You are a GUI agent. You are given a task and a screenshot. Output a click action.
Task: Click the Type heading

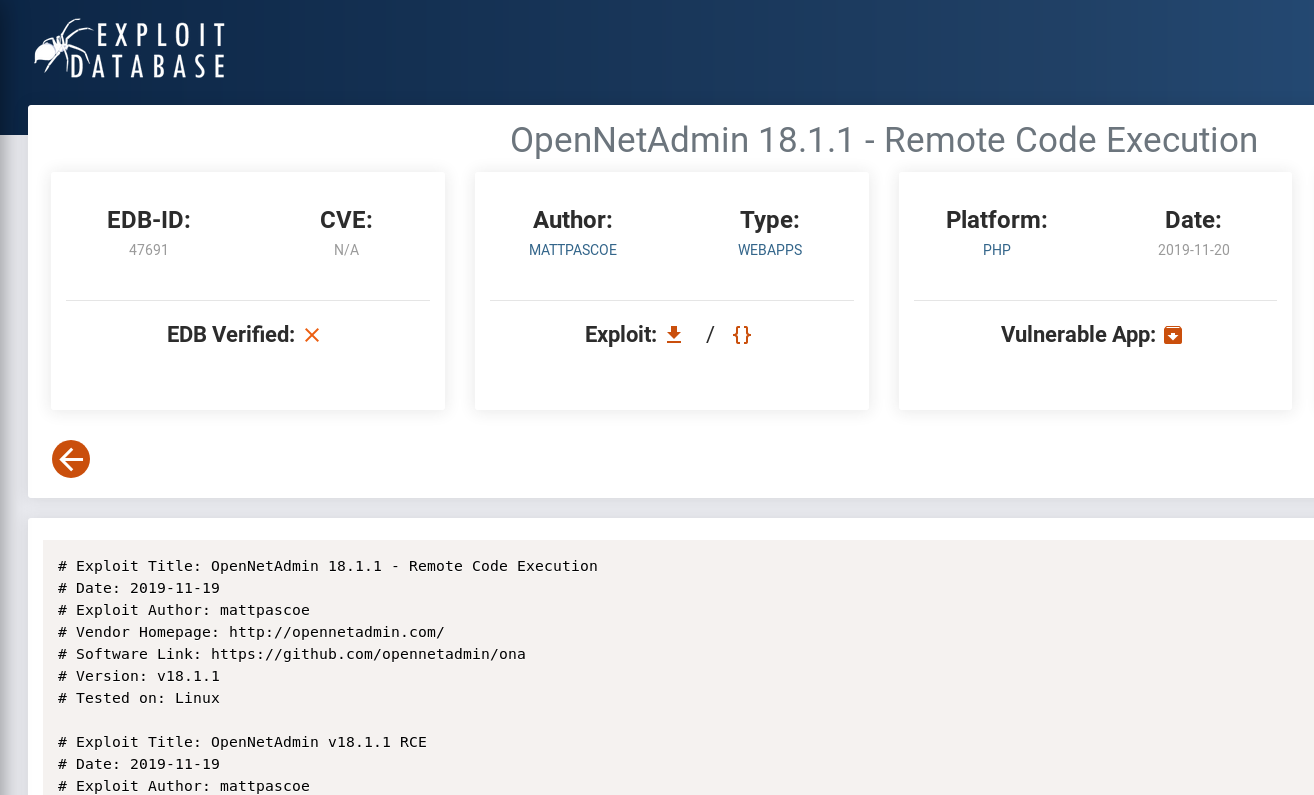770,220
